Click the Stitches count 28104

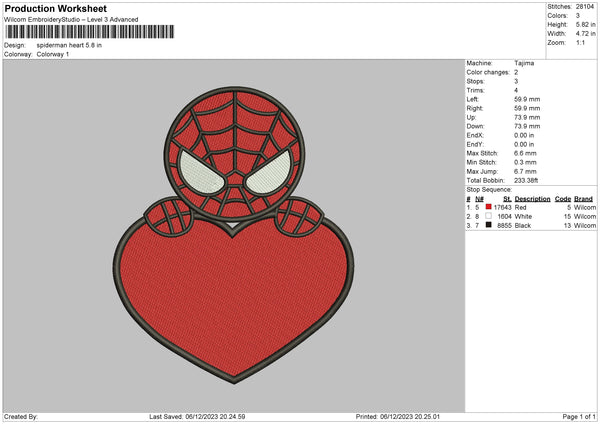click(585, 7)
